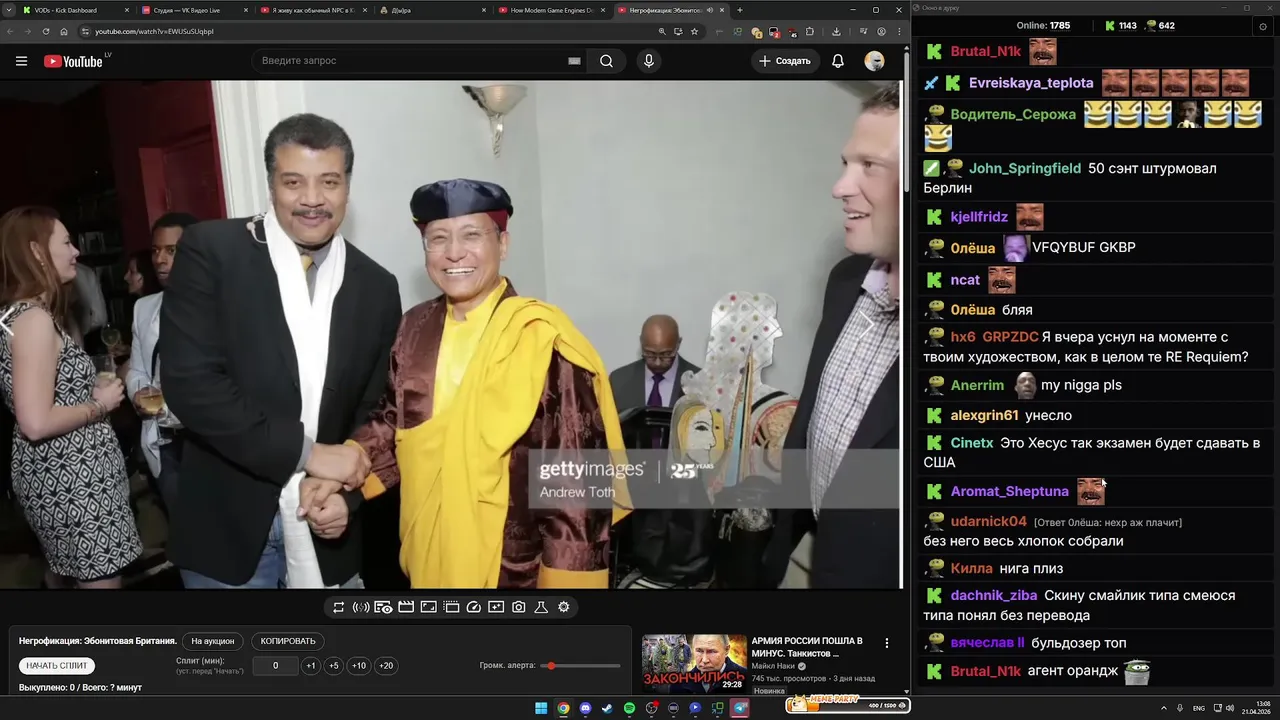This screenshot has width=1280, height=720.
Task: Open the Майкл Наки channel link
Action: 773,665
